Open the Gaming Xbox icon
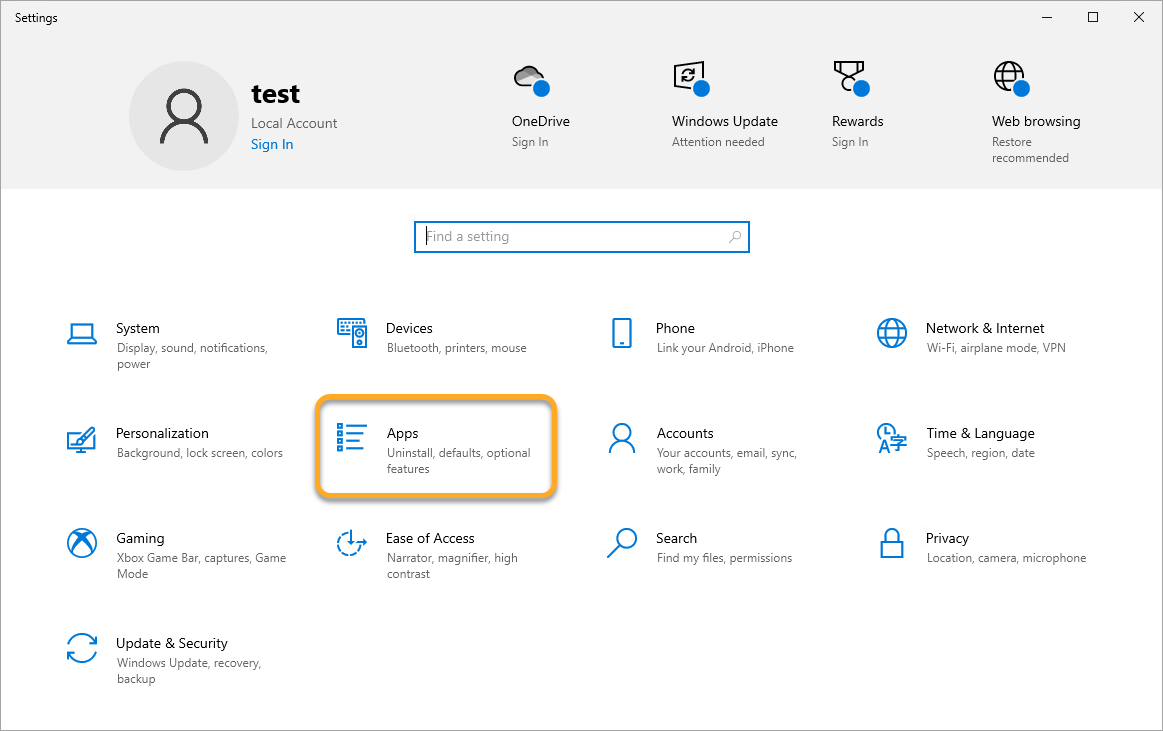Screen dimensions: 1163x731 tap(81, 543)
